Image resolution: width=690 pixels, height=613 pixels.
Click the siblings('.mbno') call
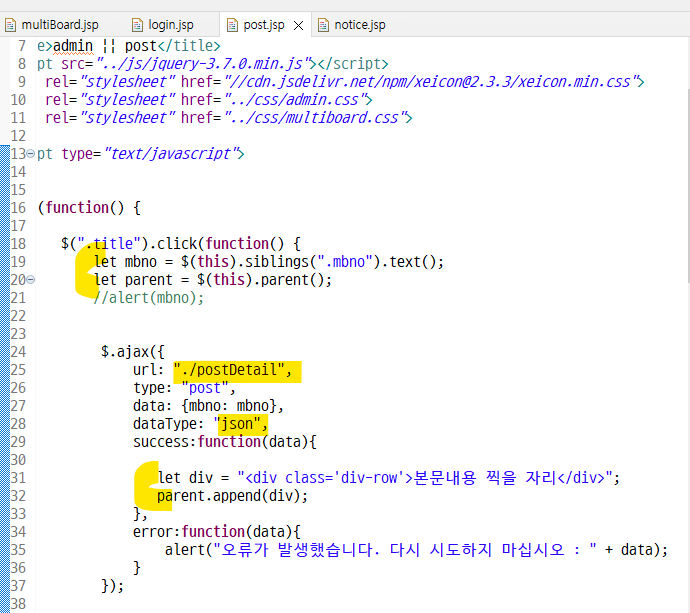coord(312,262)
